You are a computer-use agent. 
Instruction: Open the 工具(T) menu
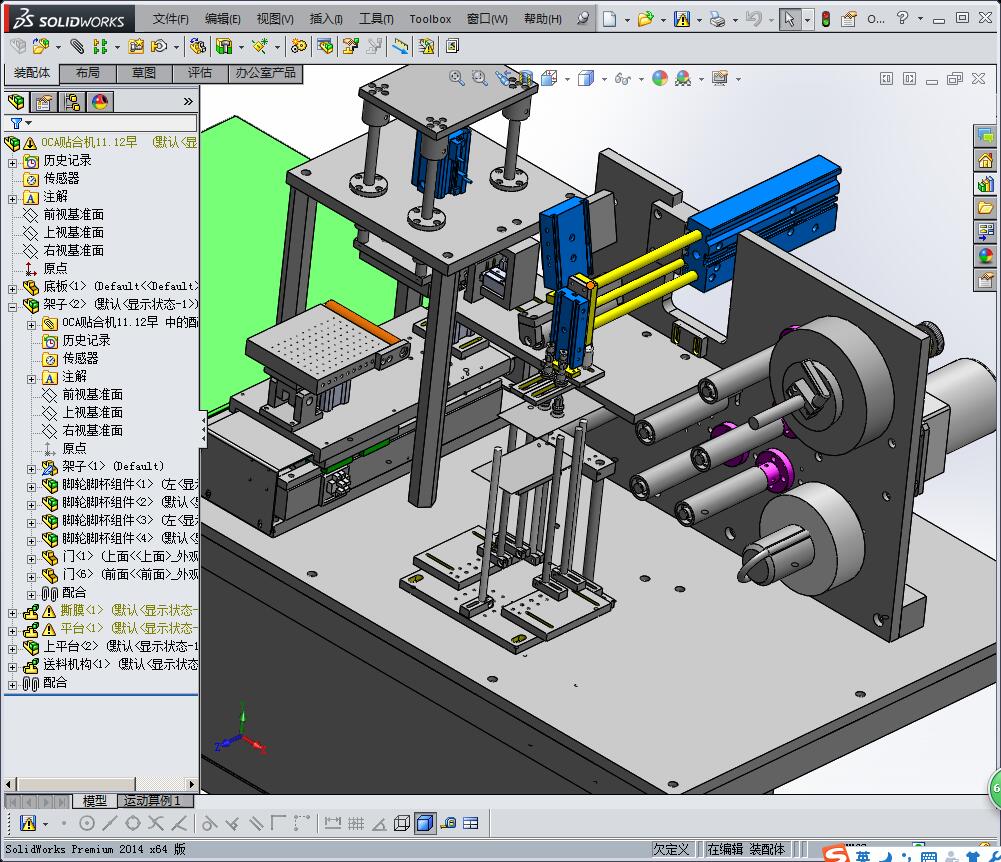(x=375, y=19)
